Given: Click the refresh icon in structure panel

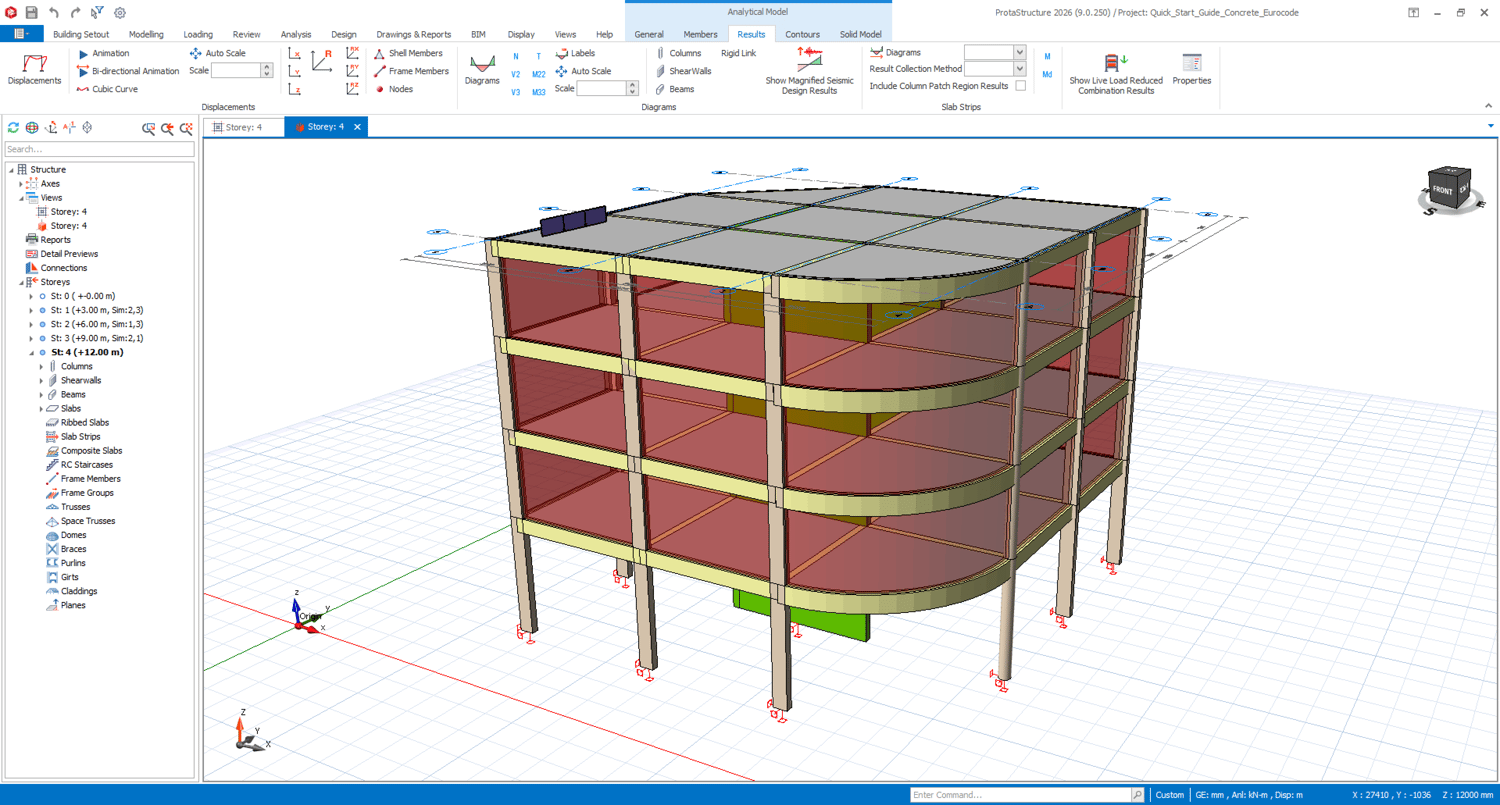Looking at the screenshot, I should [x=13, y=128].
